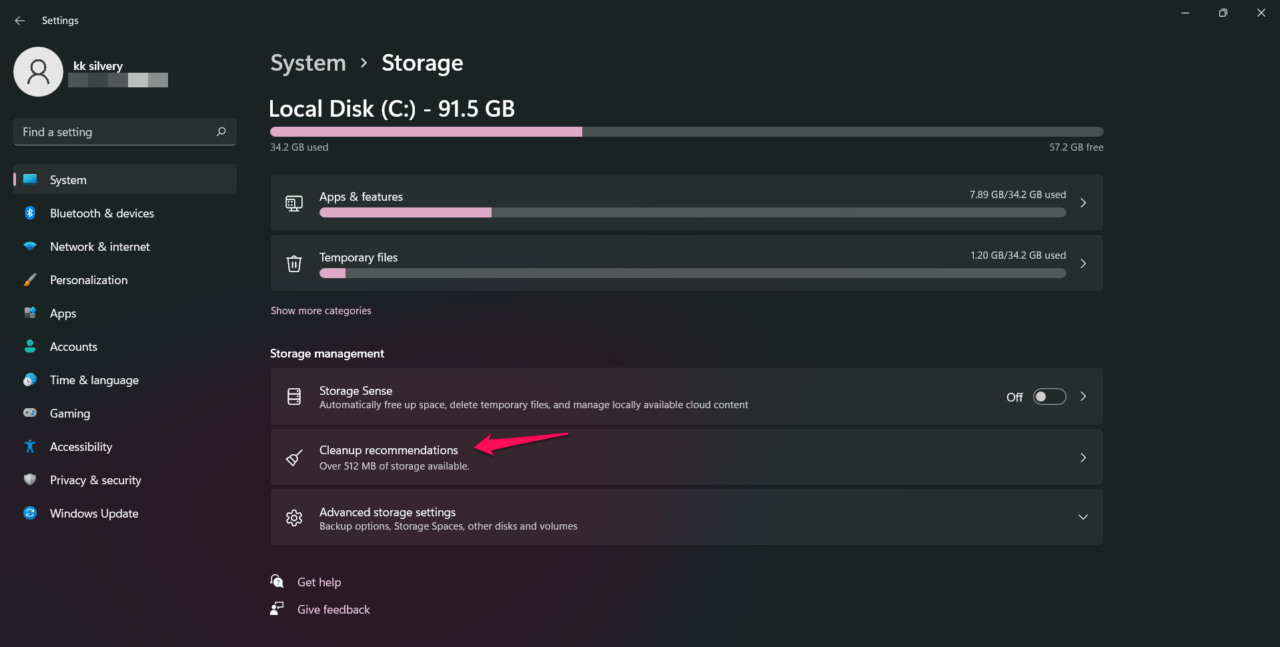Go to Personalization settings

click(88, 280)
